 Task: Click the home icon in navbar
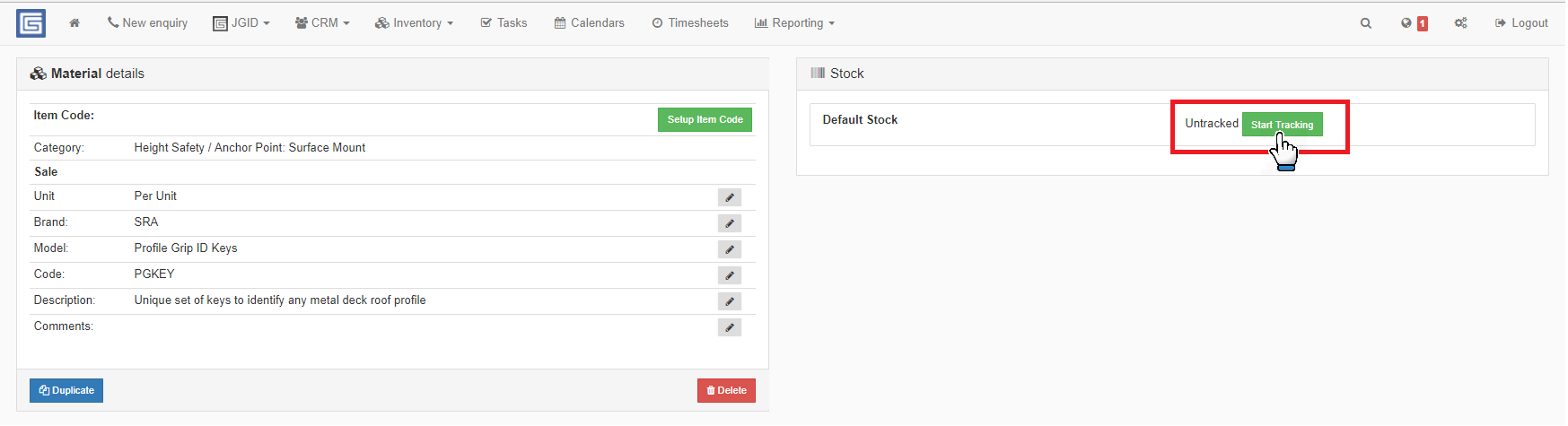point(74,23)
